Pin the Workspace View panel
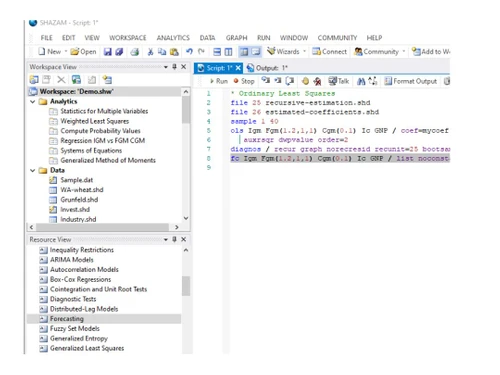The image size is (500, 375). coord(174,67)
